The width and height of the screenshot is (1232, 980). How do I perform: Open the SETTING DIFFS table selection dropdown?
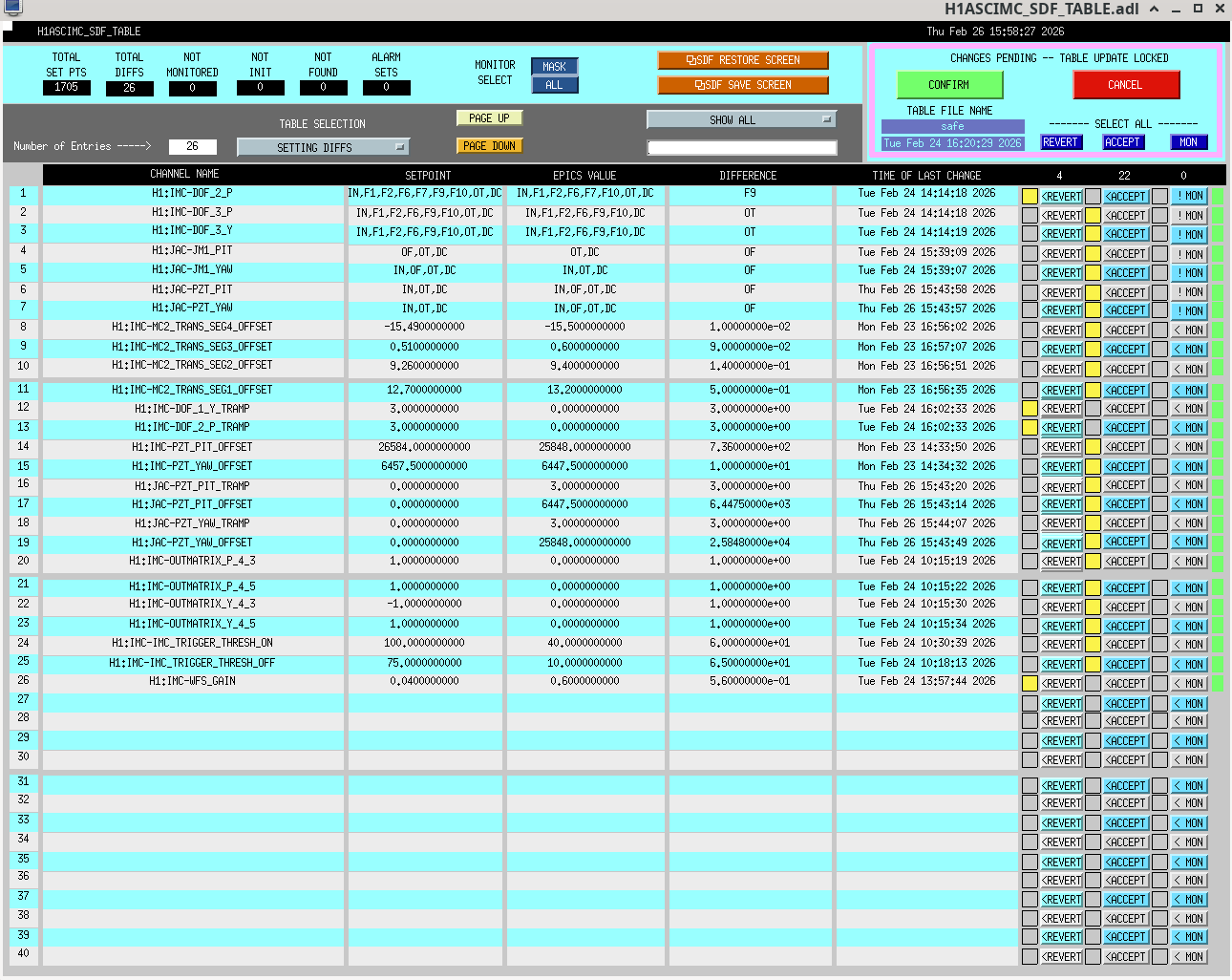(323, 147)
